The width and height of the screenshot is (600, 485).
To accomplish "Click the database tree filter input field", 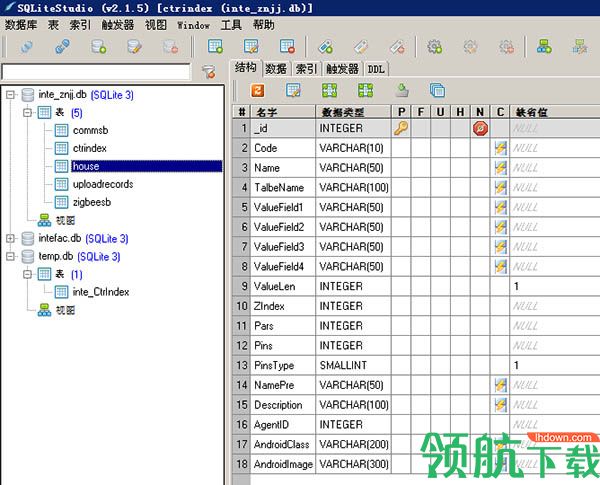I will pos(96,72).
